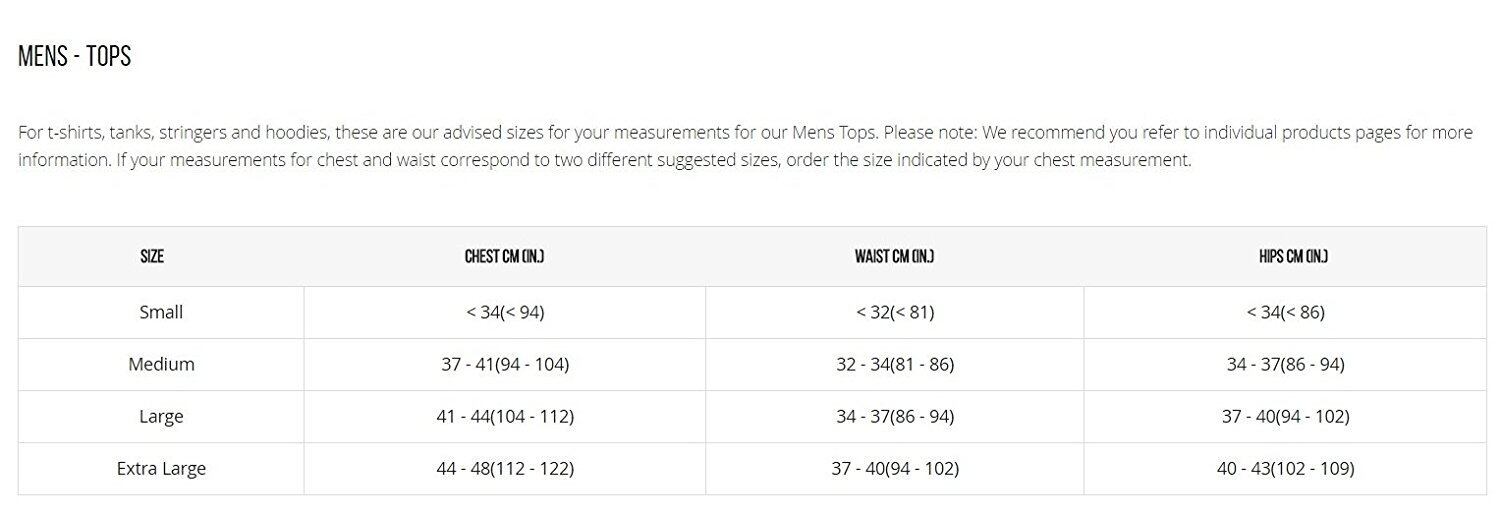Click the Medium chest cell 37 - 41(94 - 104)

(505, 364)
